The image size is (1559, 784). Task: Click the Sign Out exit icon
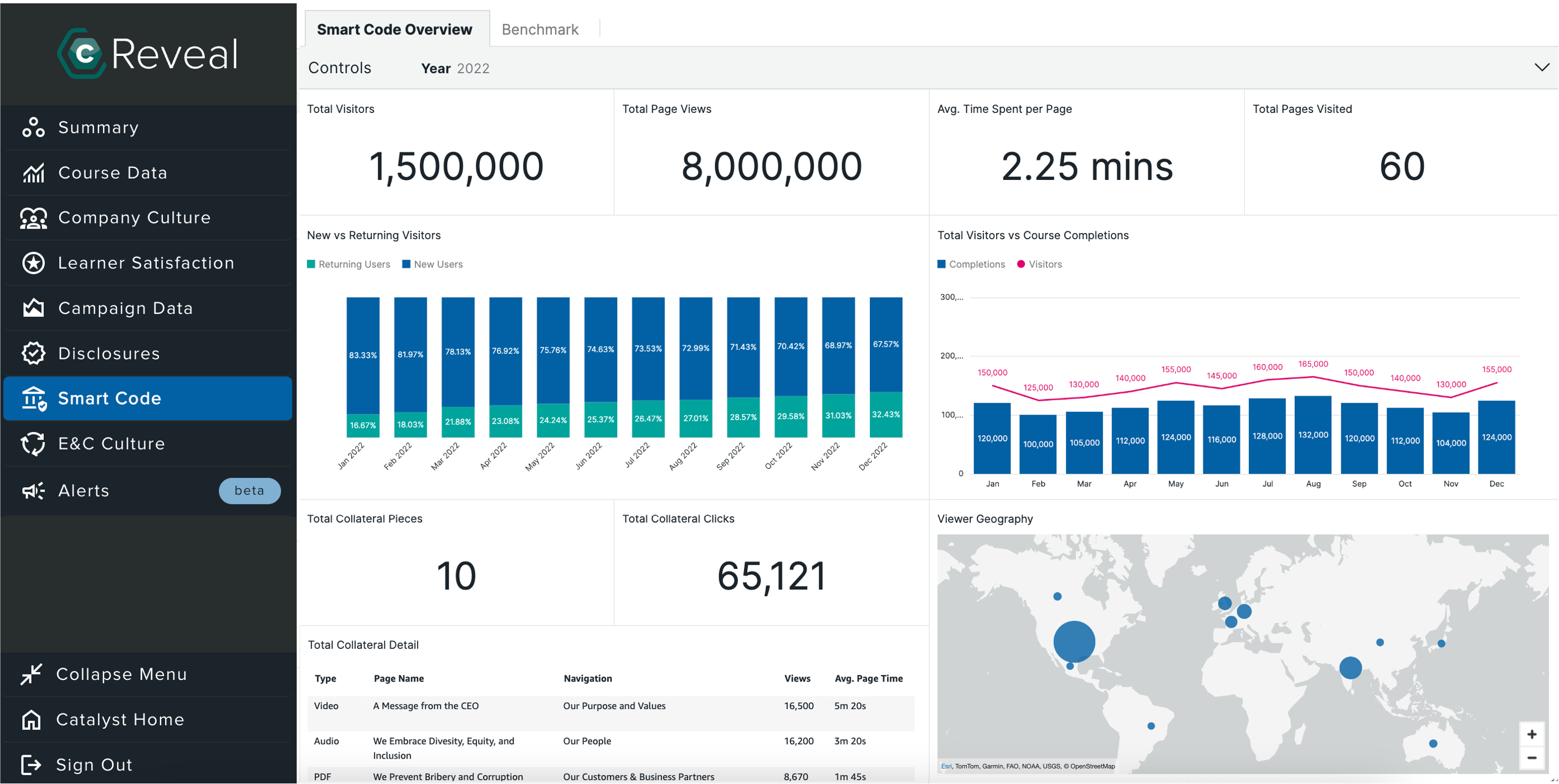(32, 765)
